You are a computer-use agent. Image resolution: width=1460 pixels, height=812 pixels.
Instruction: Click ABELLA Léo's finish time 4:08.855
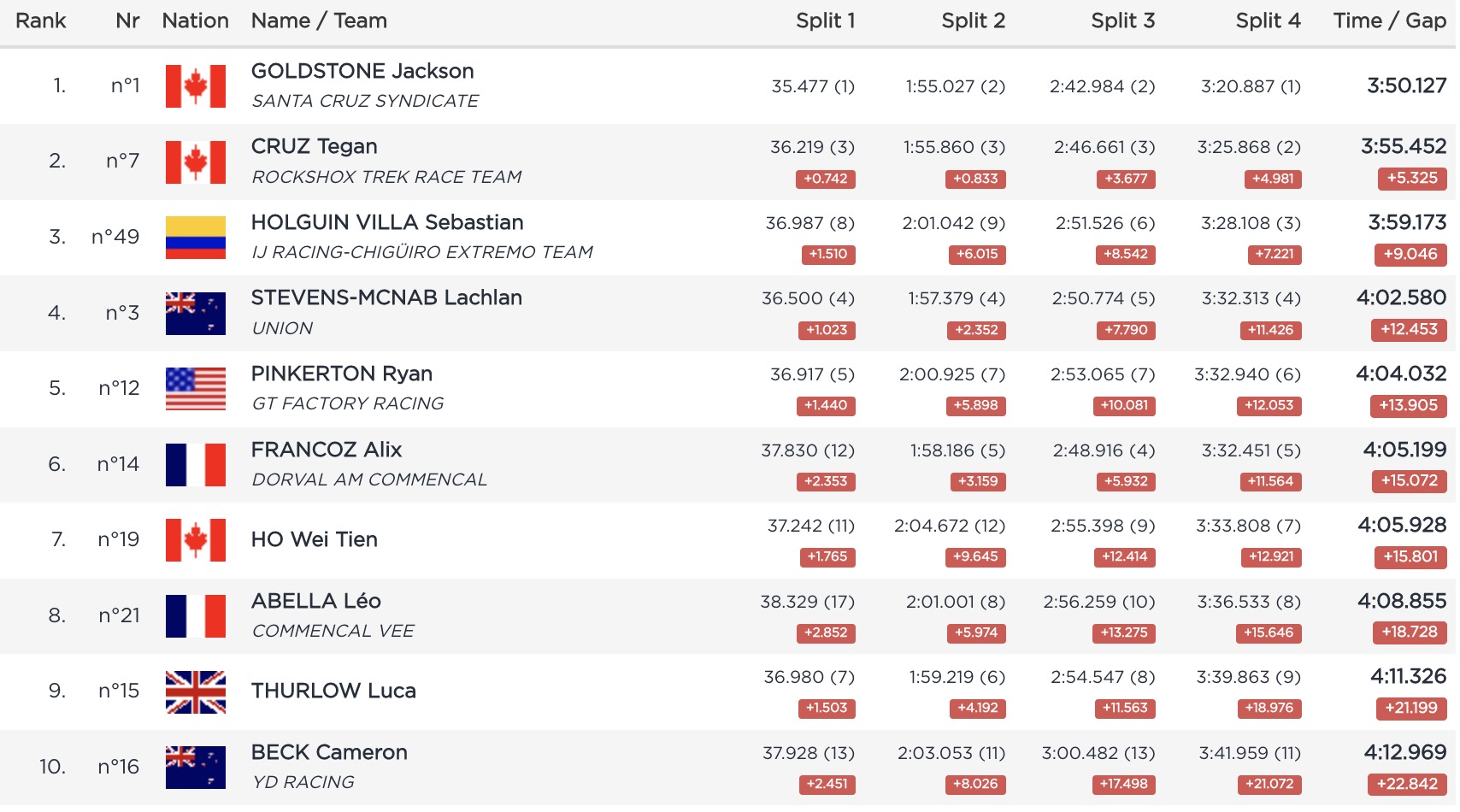(x=1402, y=601)
